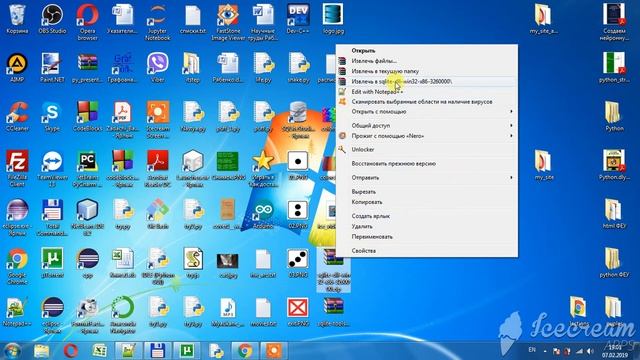Click the FileZilla Client shortcut
Screen dimensions: 640x360
point(17,168)
